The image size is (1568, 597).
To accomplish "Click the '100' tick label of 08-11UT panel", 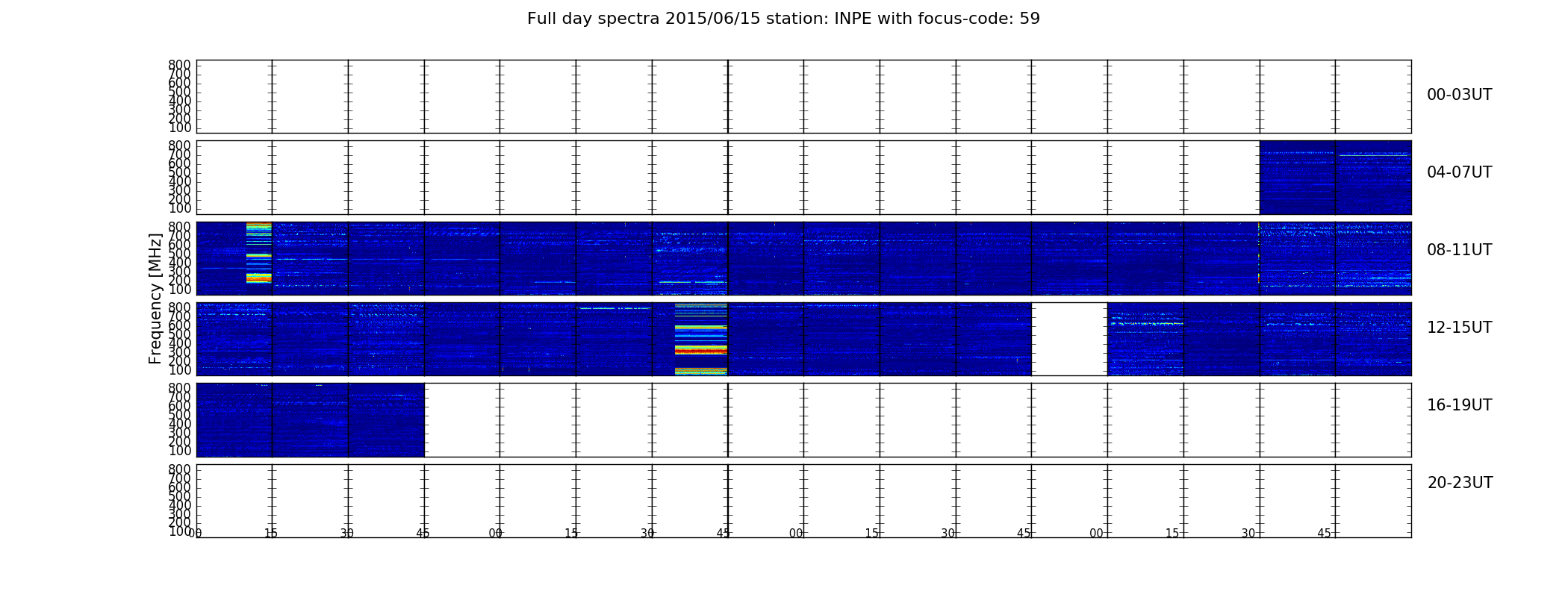I will coord(179,290).
